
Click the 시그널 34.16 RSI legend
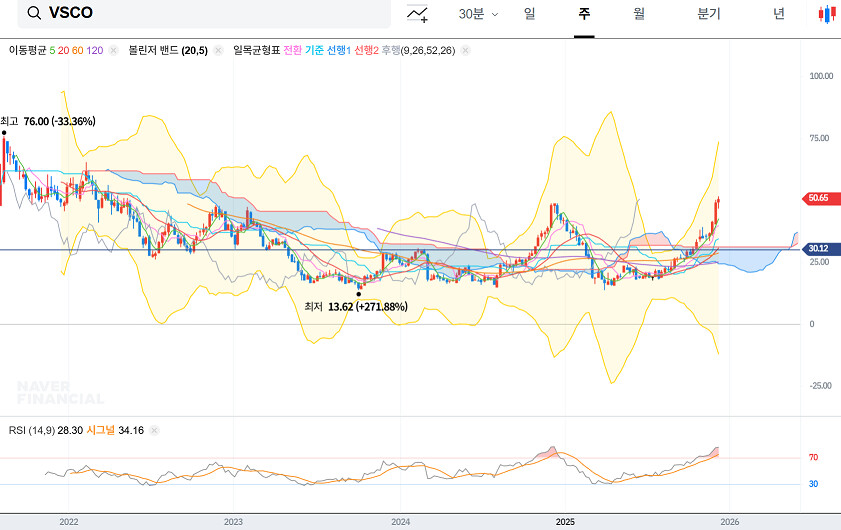click(115, 430)
